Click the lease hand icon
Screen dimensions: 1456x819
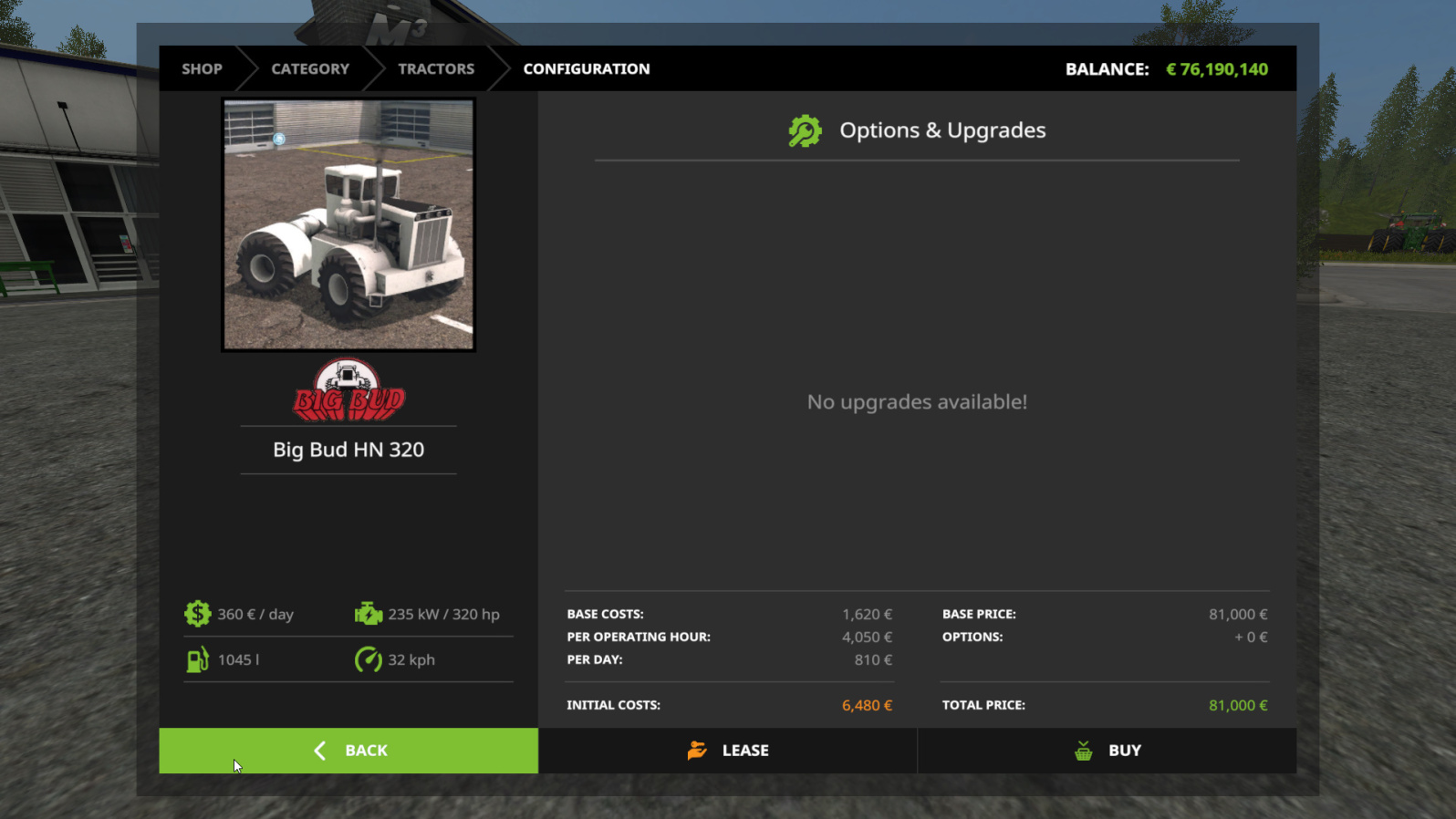click(x=697, y=751)
